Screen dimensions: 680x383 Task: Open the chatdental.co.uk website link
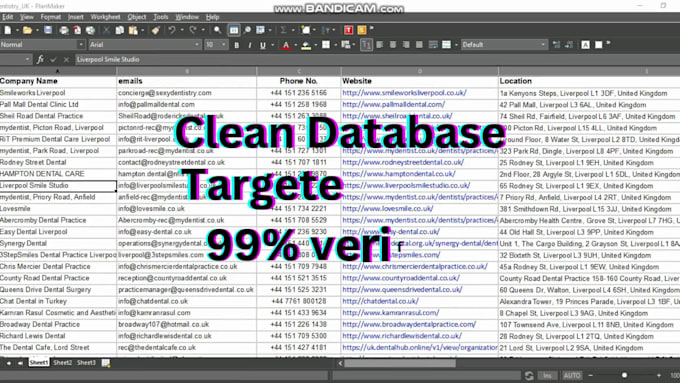click(380, 301)
